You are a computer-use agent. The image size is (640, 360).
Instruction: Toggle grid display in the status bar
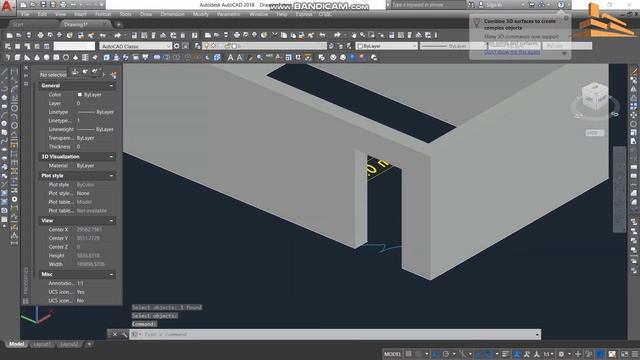pyautogui.click(x=409, y=354)
